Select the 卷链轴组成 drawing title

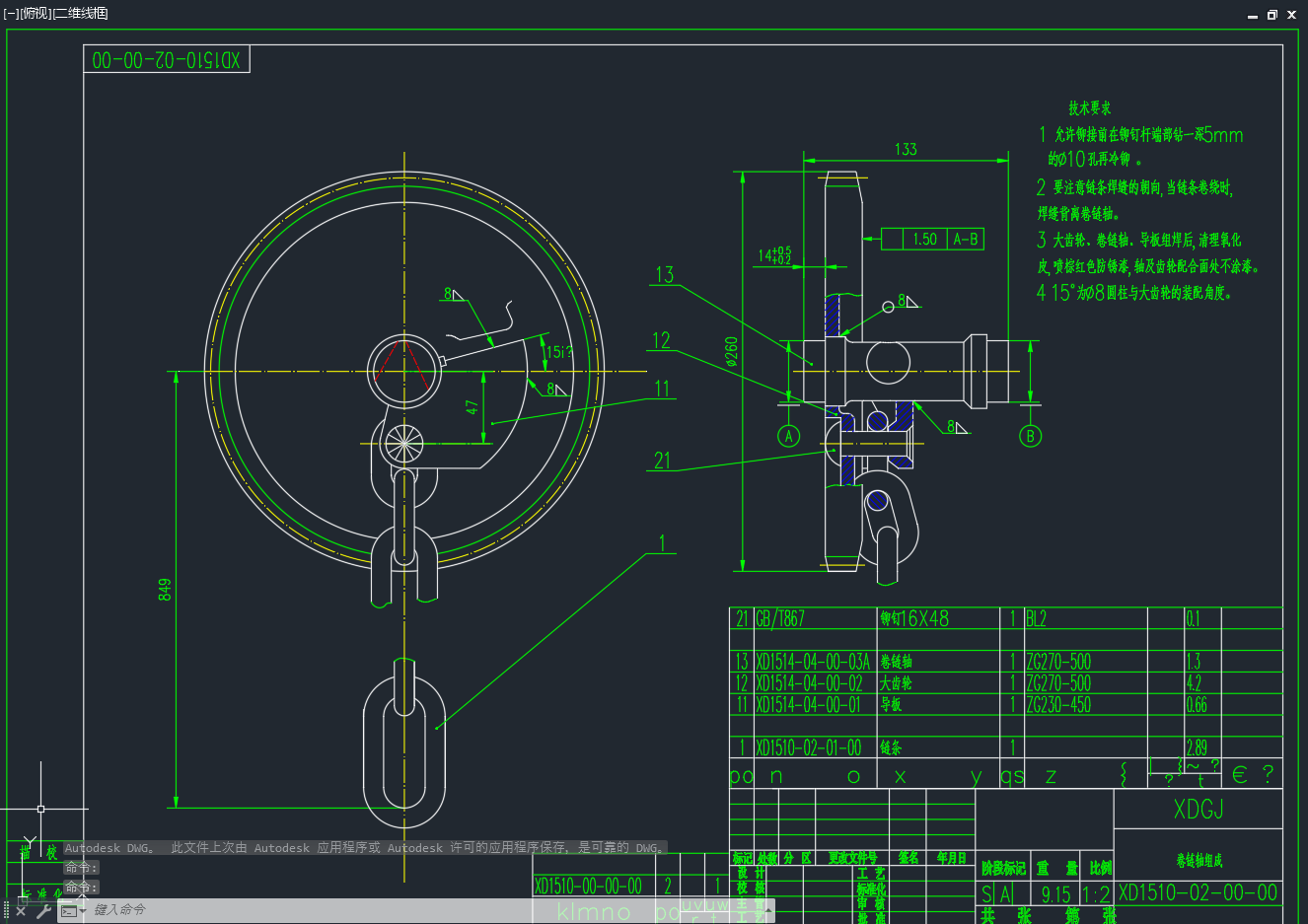(1199, 861)
